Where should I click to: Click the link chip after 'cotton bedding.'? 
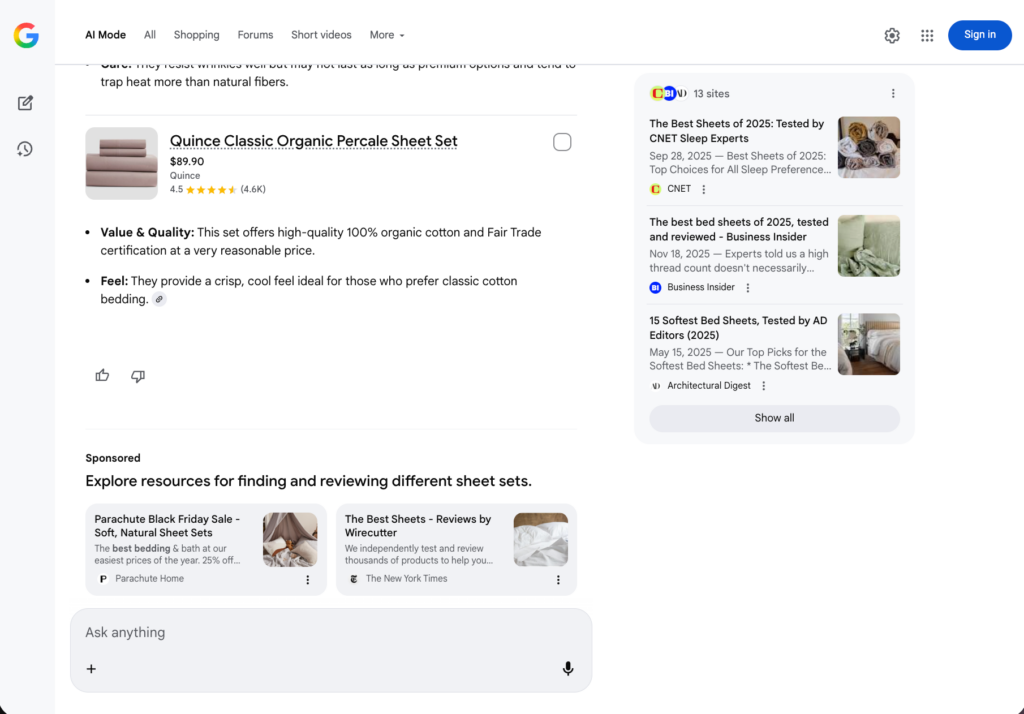(x=159, y=299)
